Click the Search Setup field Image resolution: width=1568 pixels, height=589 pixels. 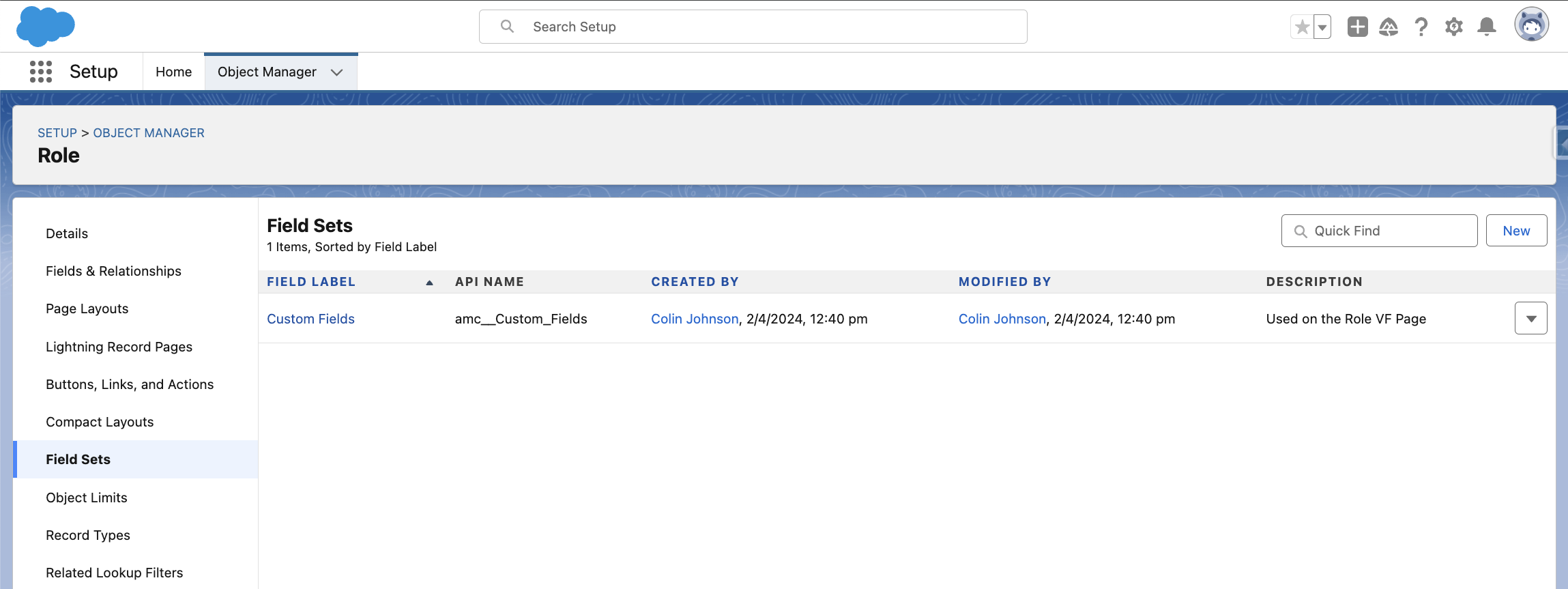[x=753, y=27]
